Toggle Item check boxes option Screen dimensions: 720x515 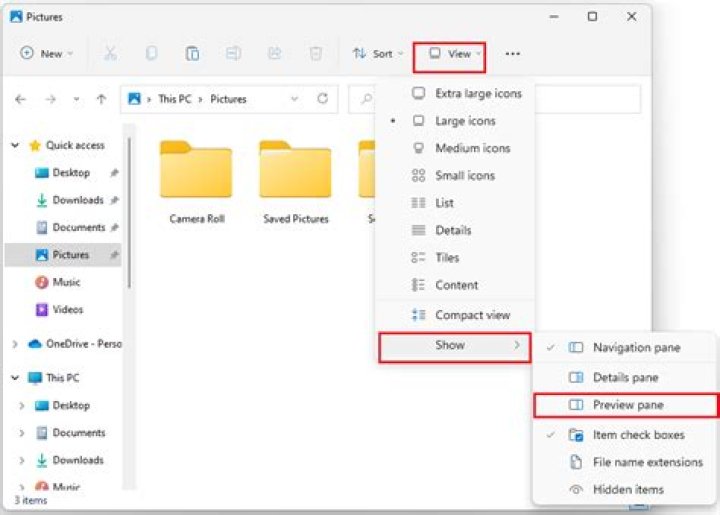coord(624,435)
